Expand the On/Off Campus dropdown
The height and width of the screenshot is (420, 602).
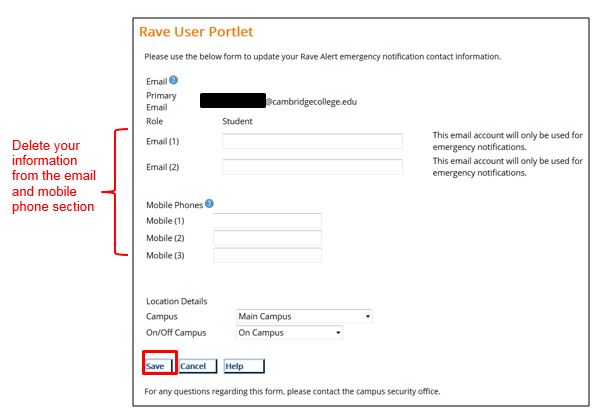pos(289,332)
